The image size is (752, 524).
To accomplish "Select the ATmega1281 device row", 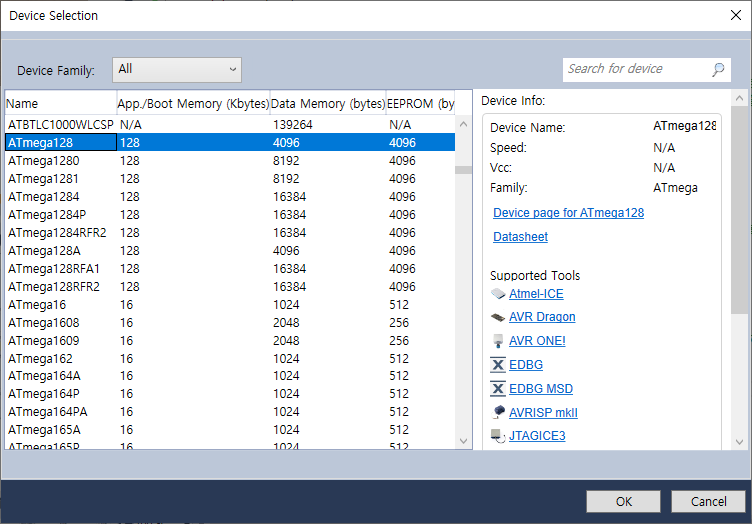I will 230,178.
